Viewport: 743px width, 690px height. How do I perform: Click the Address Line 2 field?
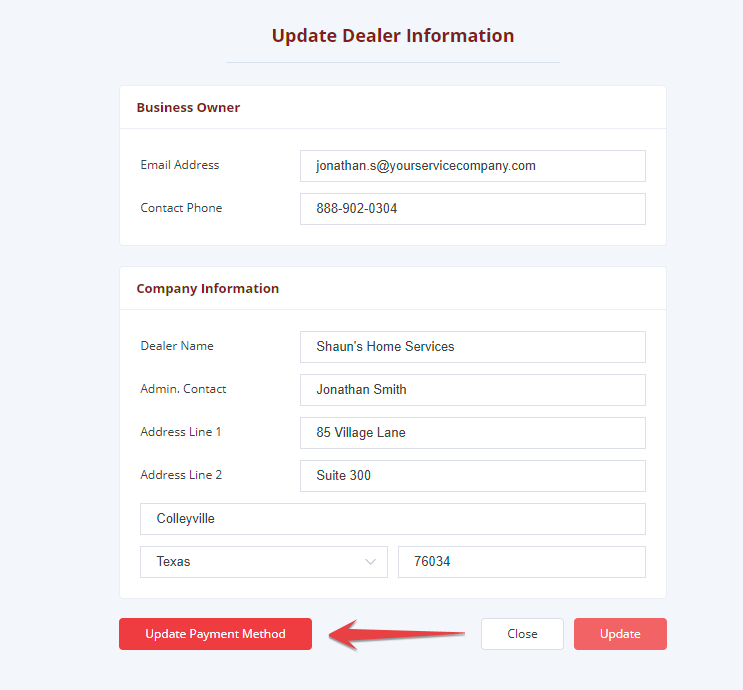click(x=472, y=476)
